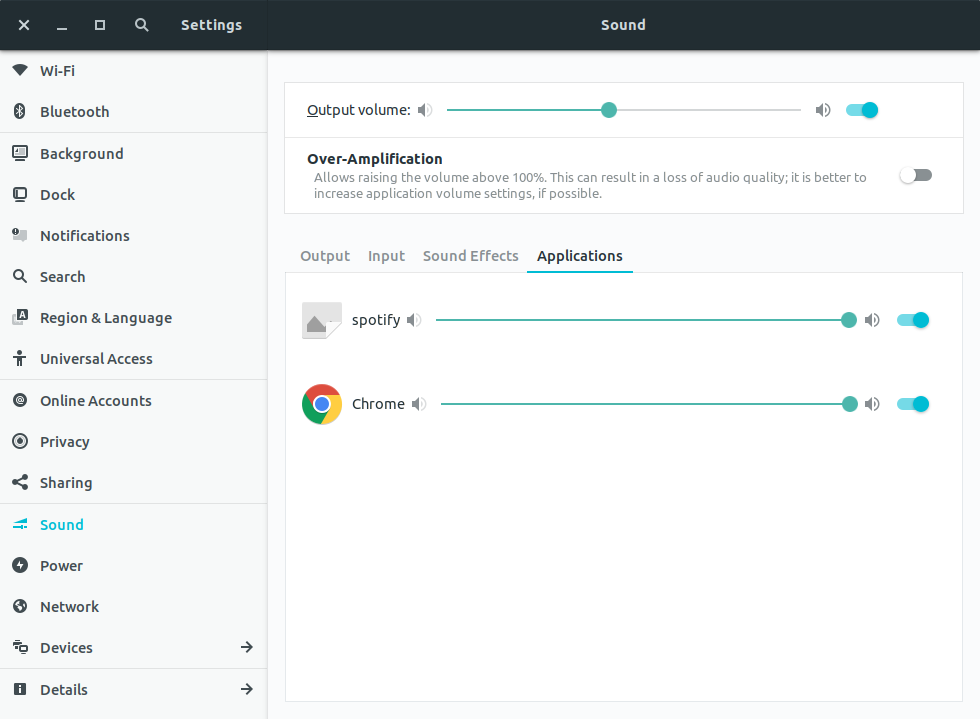Click the spotify application icon
980x719 pixels.
point(322,320)
